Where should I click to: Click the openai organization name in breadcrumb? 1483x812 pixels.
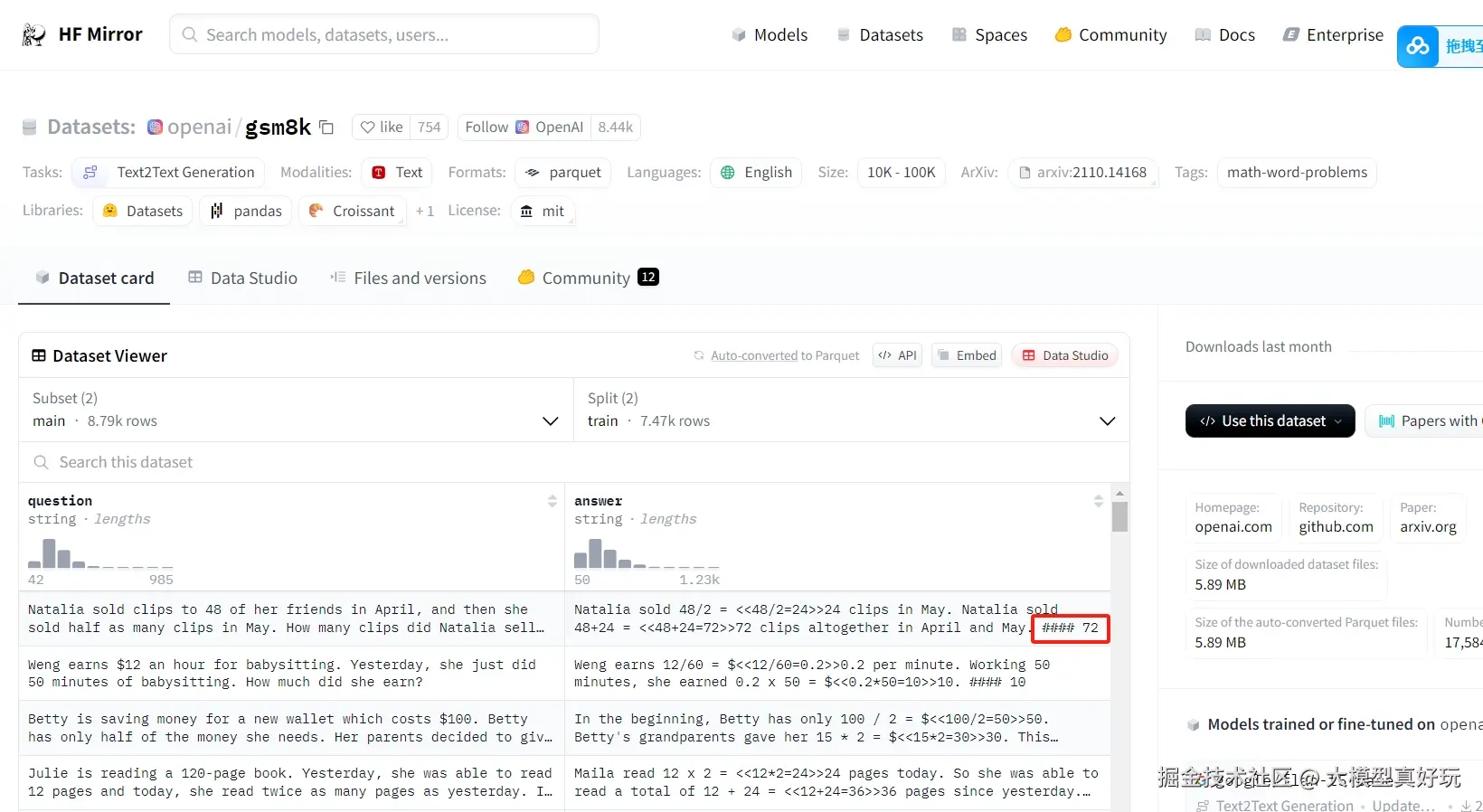click(x=200, y=127)
